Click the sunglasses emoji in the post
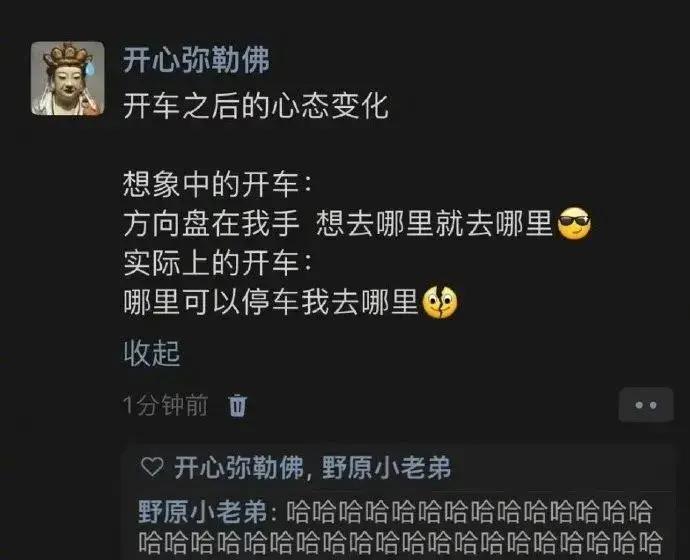690x560 pixels. tap(574, 223)
